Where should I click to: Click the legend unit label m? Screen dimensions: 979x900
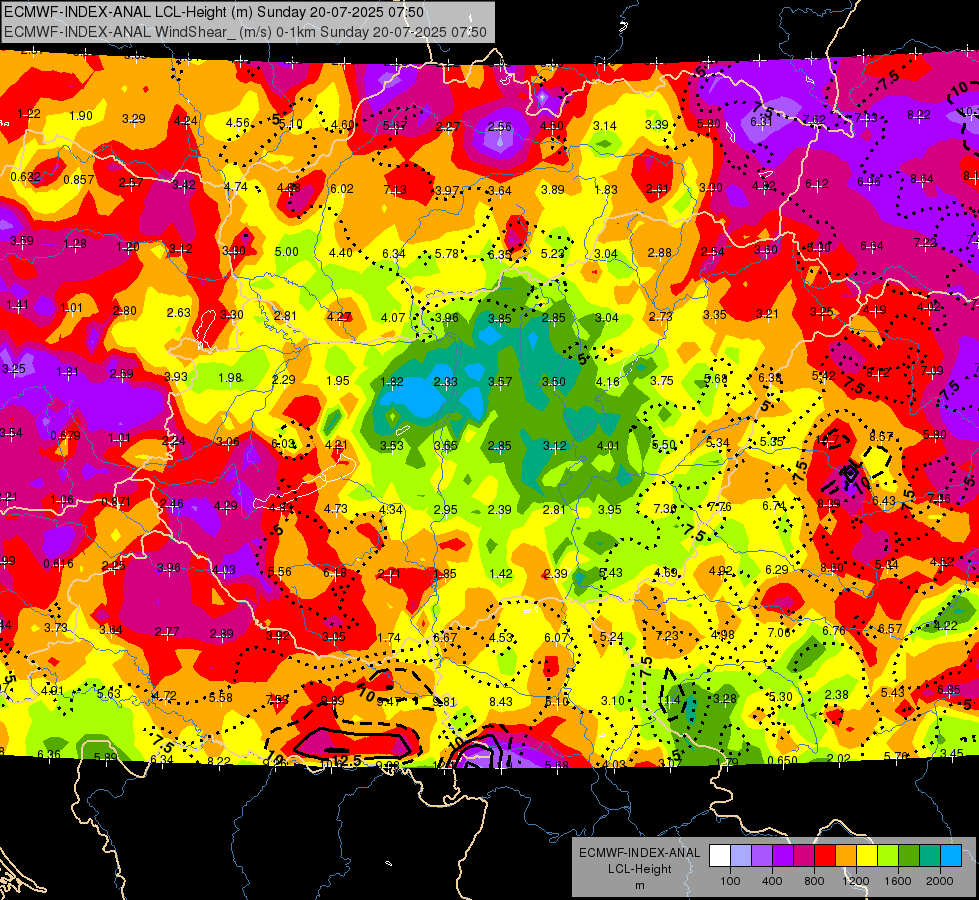639,886
